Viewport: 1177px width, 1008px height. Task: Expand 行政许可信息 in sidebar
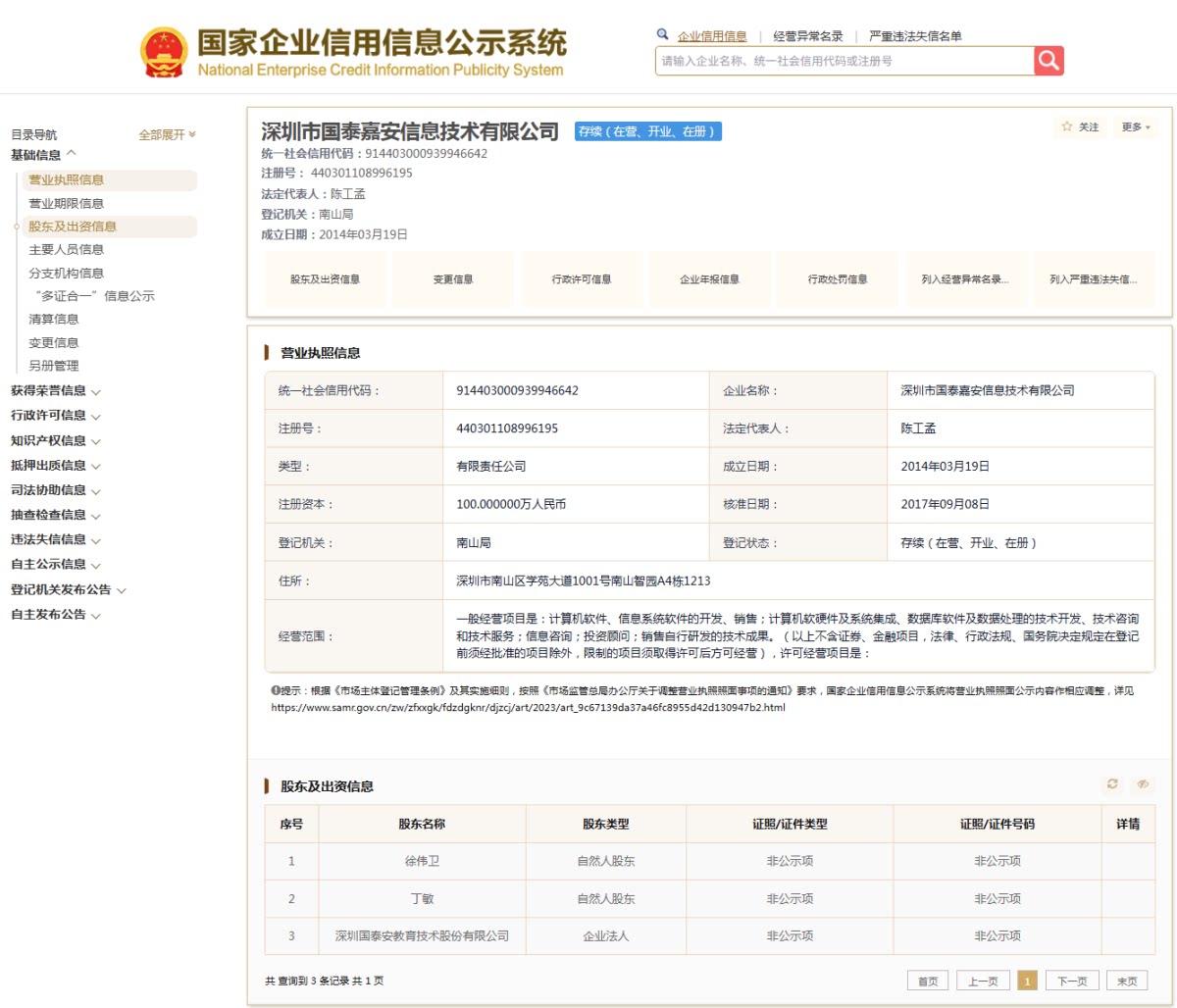click(55, 415)
